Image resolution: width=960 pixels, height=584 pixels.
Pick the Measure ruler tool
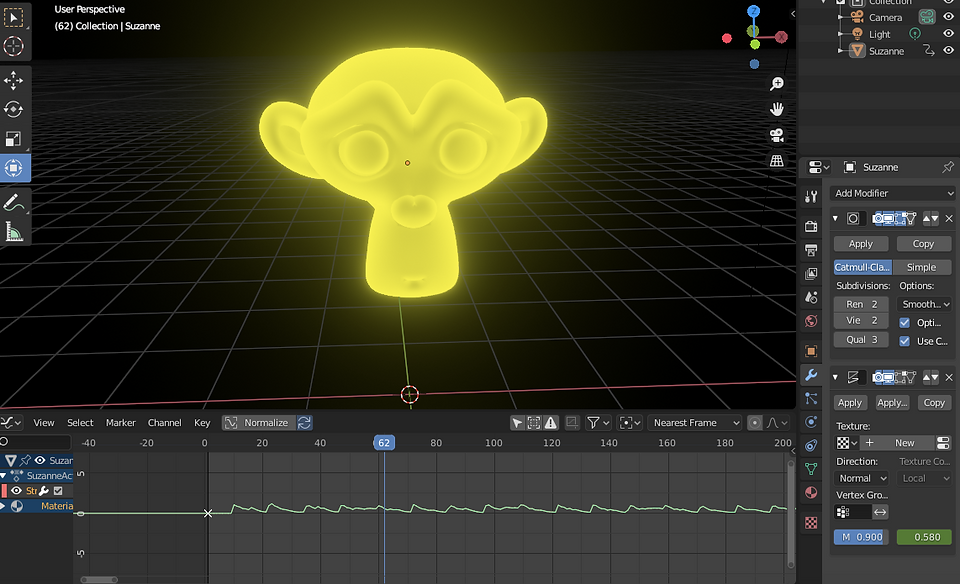pos(13,231)
